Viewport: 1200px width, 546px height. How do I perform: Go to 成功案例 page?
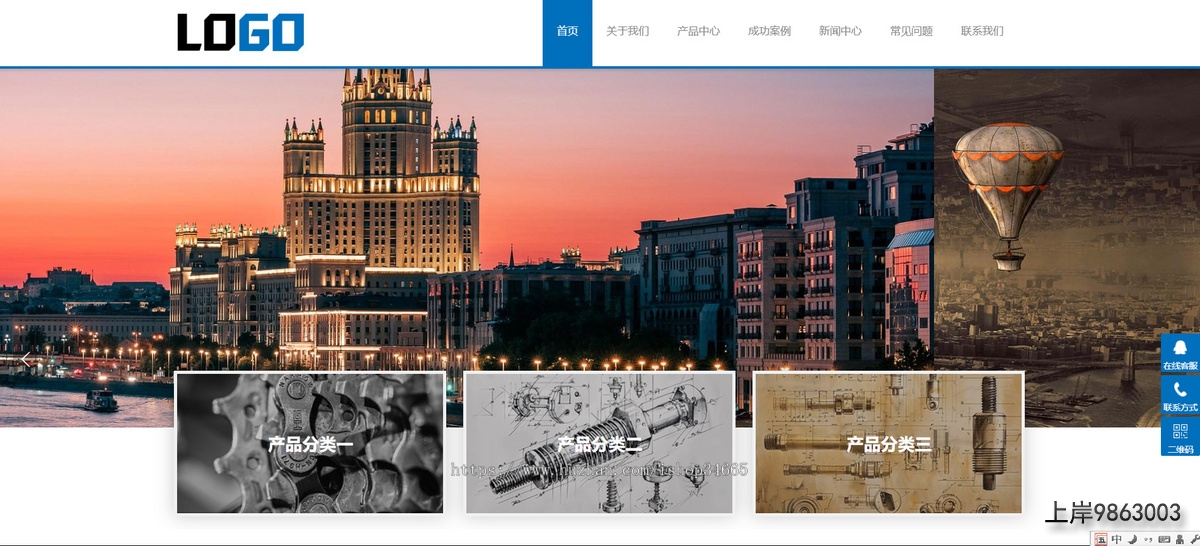[x=769, y=32]
